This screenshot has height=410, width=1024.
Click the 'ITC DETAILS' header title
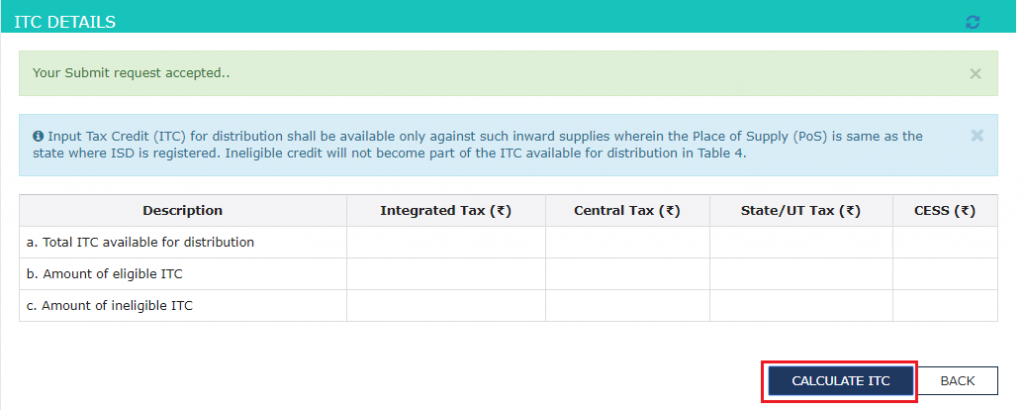coord(65,22)
